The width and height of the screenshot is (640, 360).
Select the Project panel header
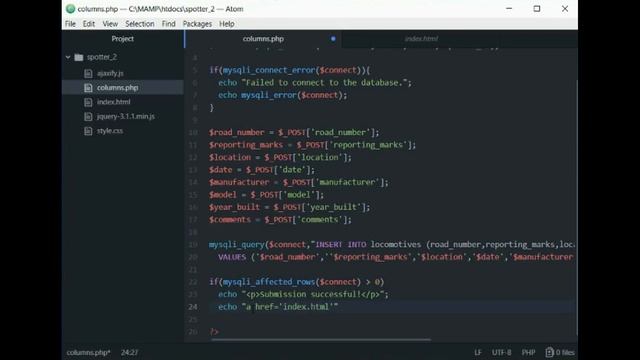click(122, 39)
